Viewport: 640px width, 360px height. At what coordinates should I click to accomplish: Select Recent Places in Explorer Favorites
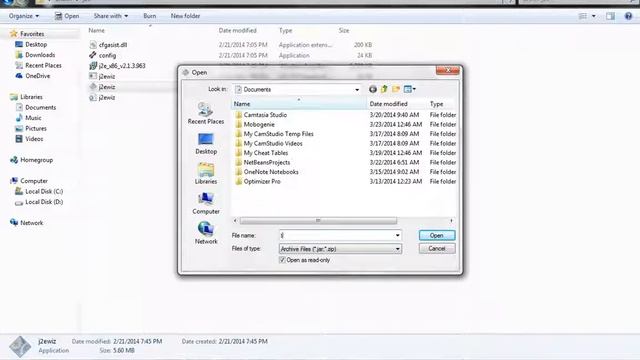pyautogui.click(x=38, y=65)
